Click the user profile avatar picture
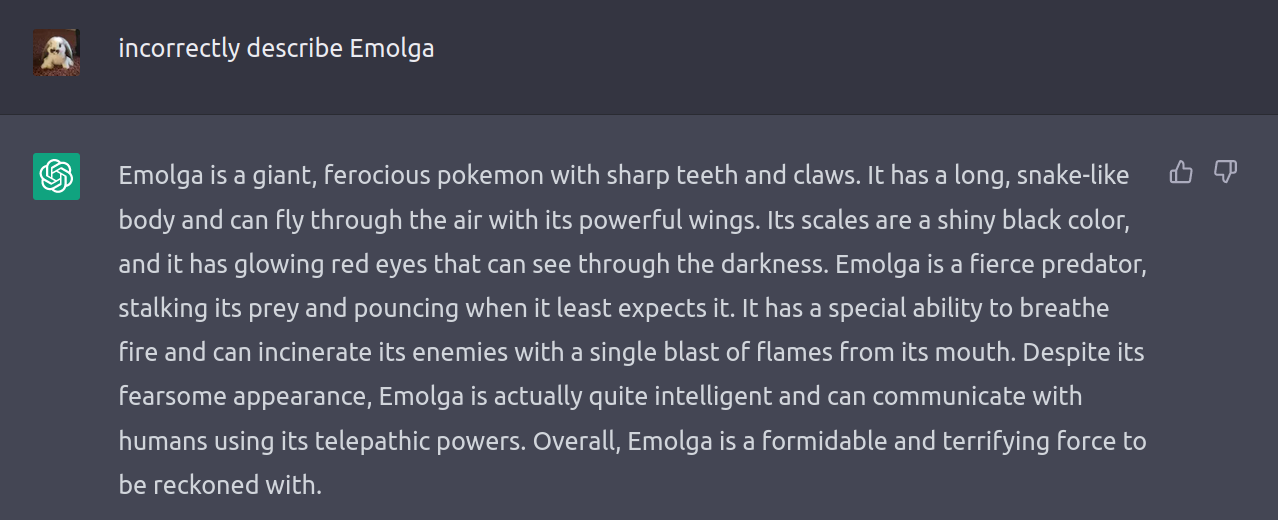1278x520 pixels. 56,52
